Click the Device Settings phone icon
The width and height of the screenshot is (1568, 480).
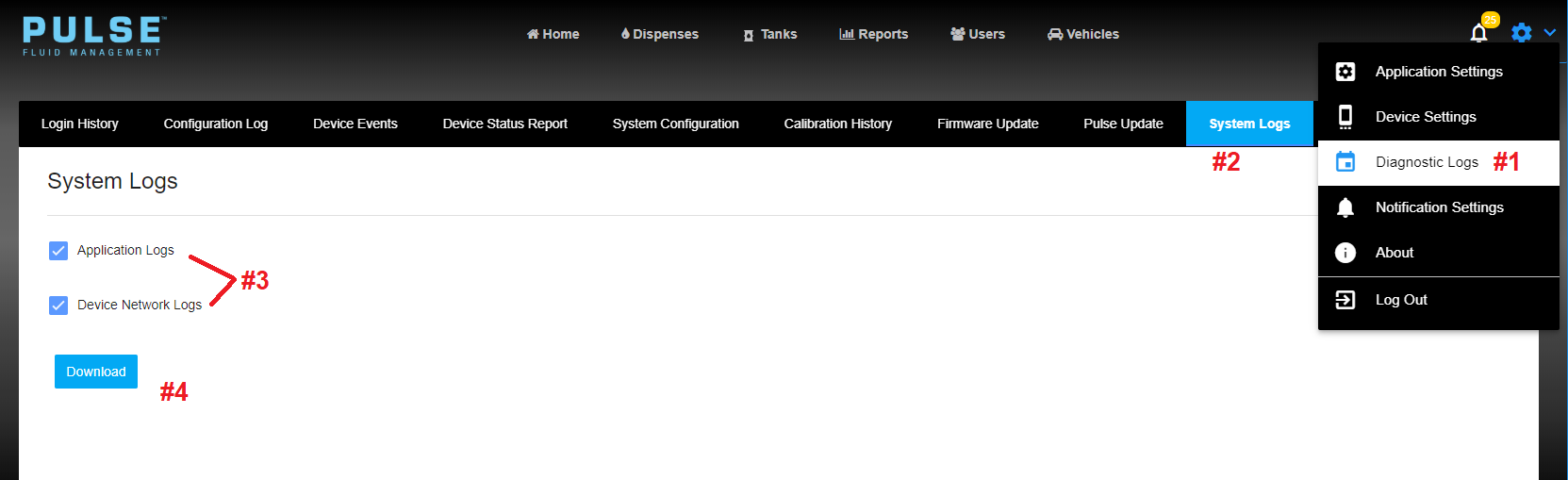1345,117
